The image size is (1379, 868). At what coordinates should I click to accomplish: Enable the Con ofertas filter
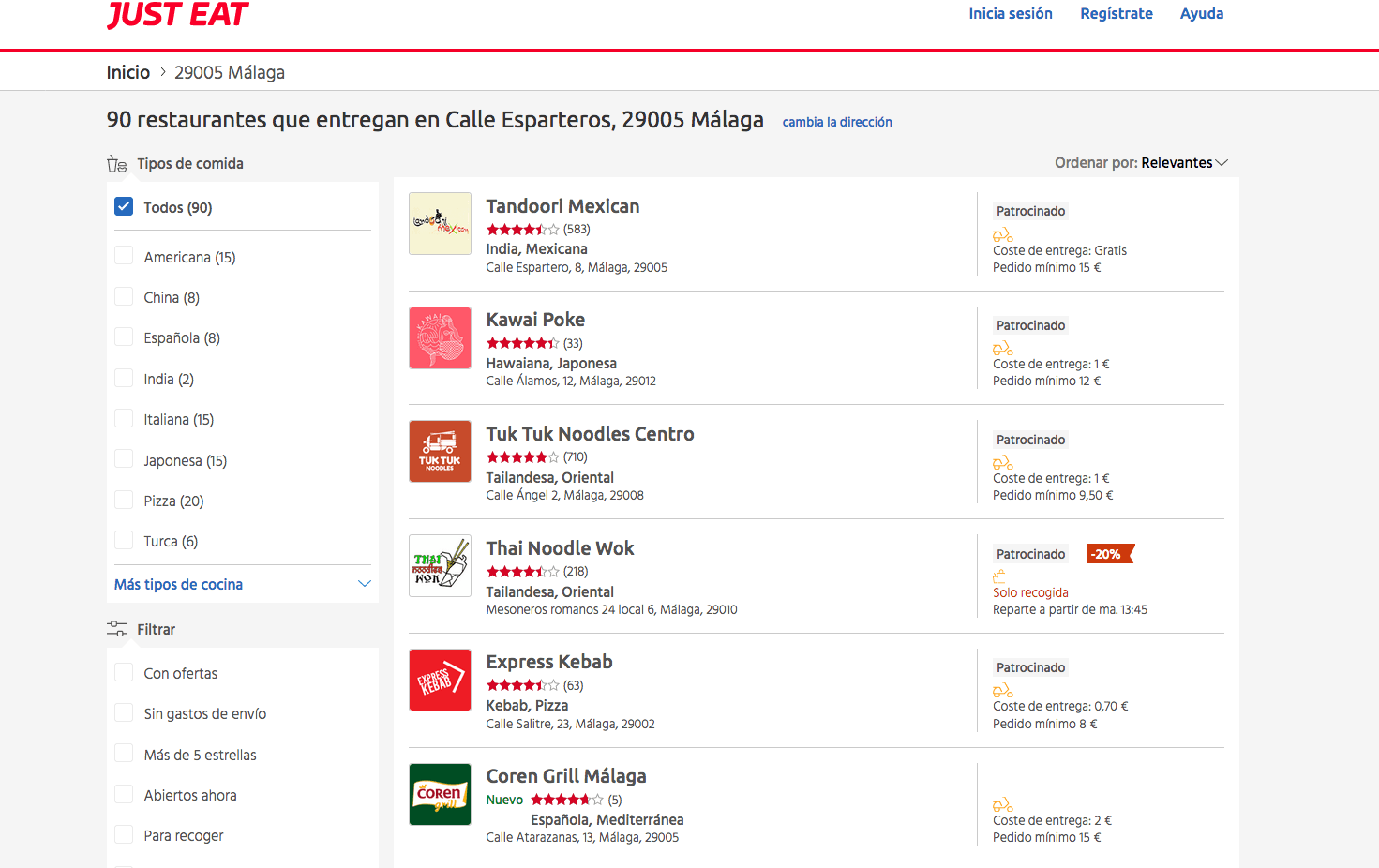click(124, 672)
